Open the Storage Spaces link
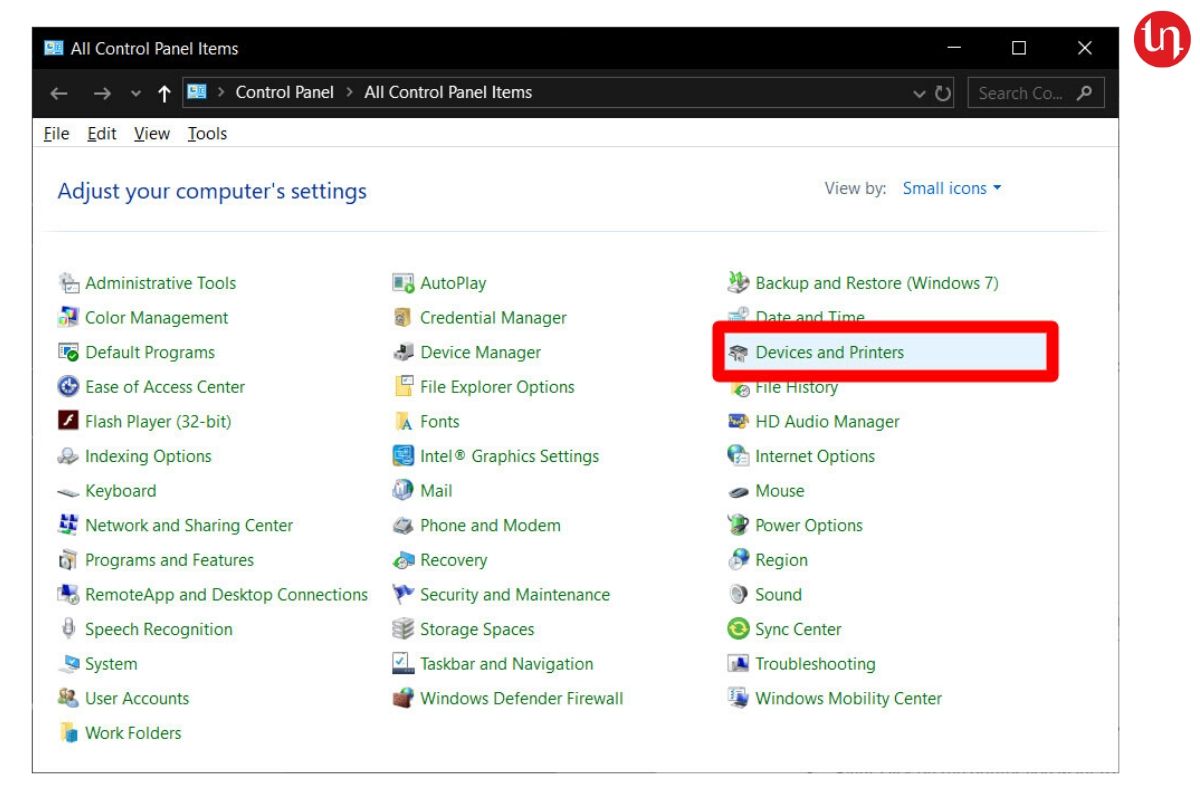This screenshot has height=800, width=1200. tap(477, 629)
